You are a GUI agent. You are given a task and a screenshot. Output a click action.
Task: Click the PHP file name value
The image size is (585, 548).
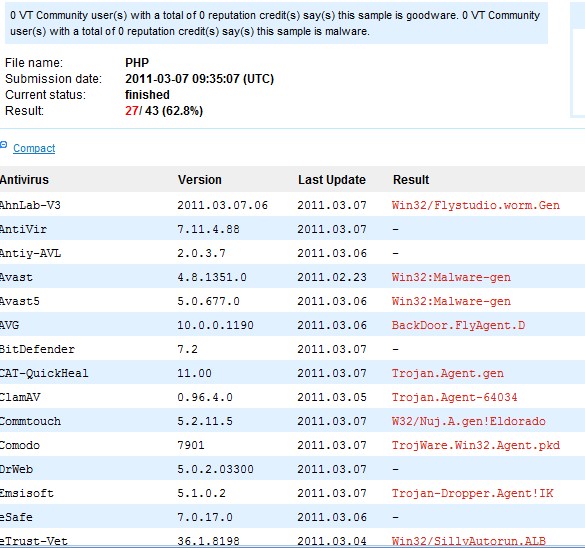(x=137, y=63)
